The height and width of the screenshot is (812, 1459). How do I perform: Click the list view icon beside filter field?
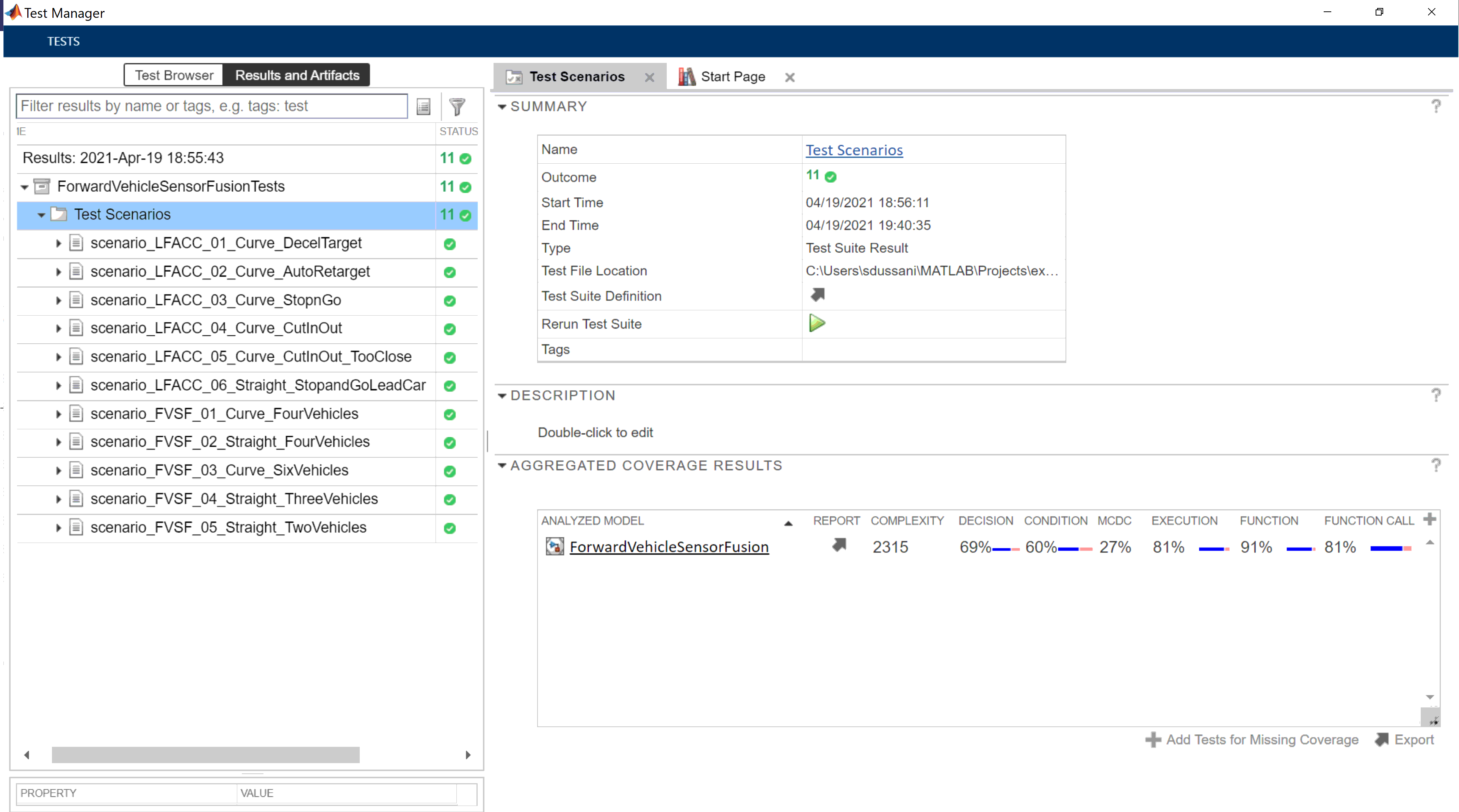pyautogui.click(x=423, y=106)
